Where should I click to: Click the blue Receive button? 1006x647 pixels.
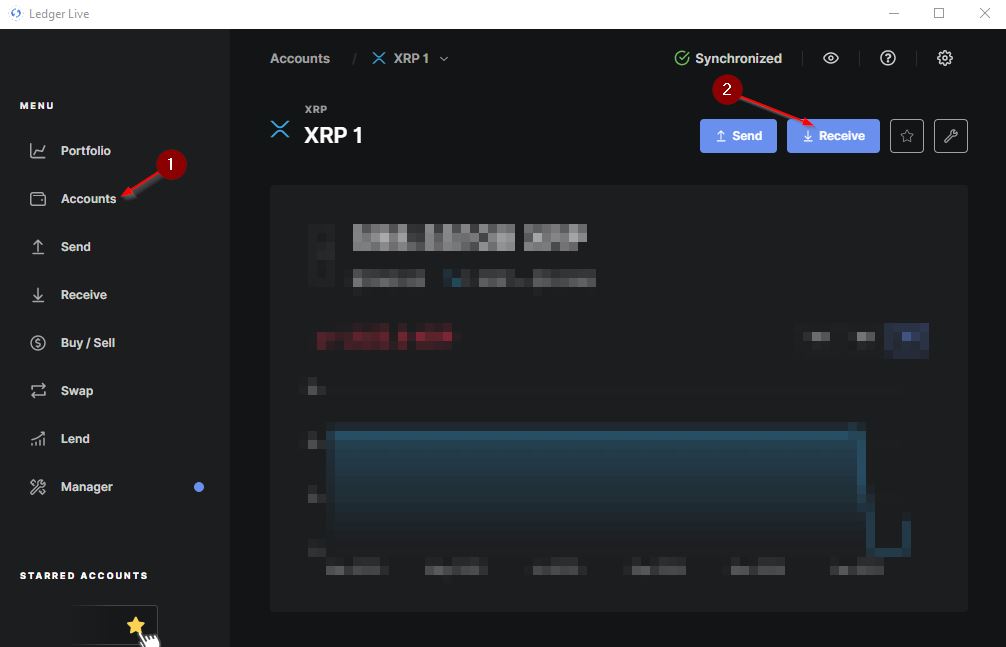point(833,136)
